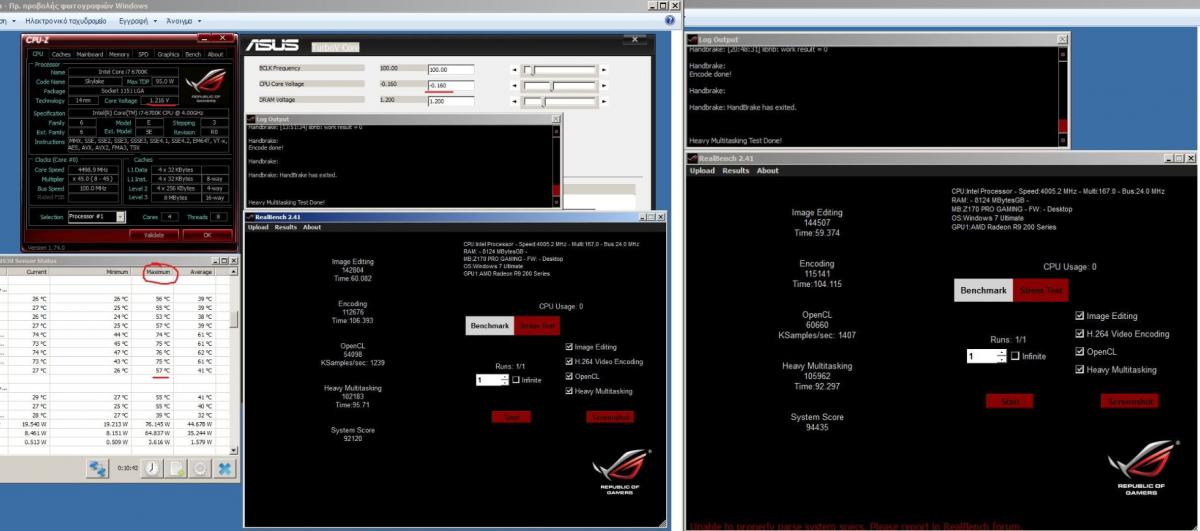Click the Photo Viewer help question-mark icon
The image size is (1200, 531).
[x=668, y=19]
